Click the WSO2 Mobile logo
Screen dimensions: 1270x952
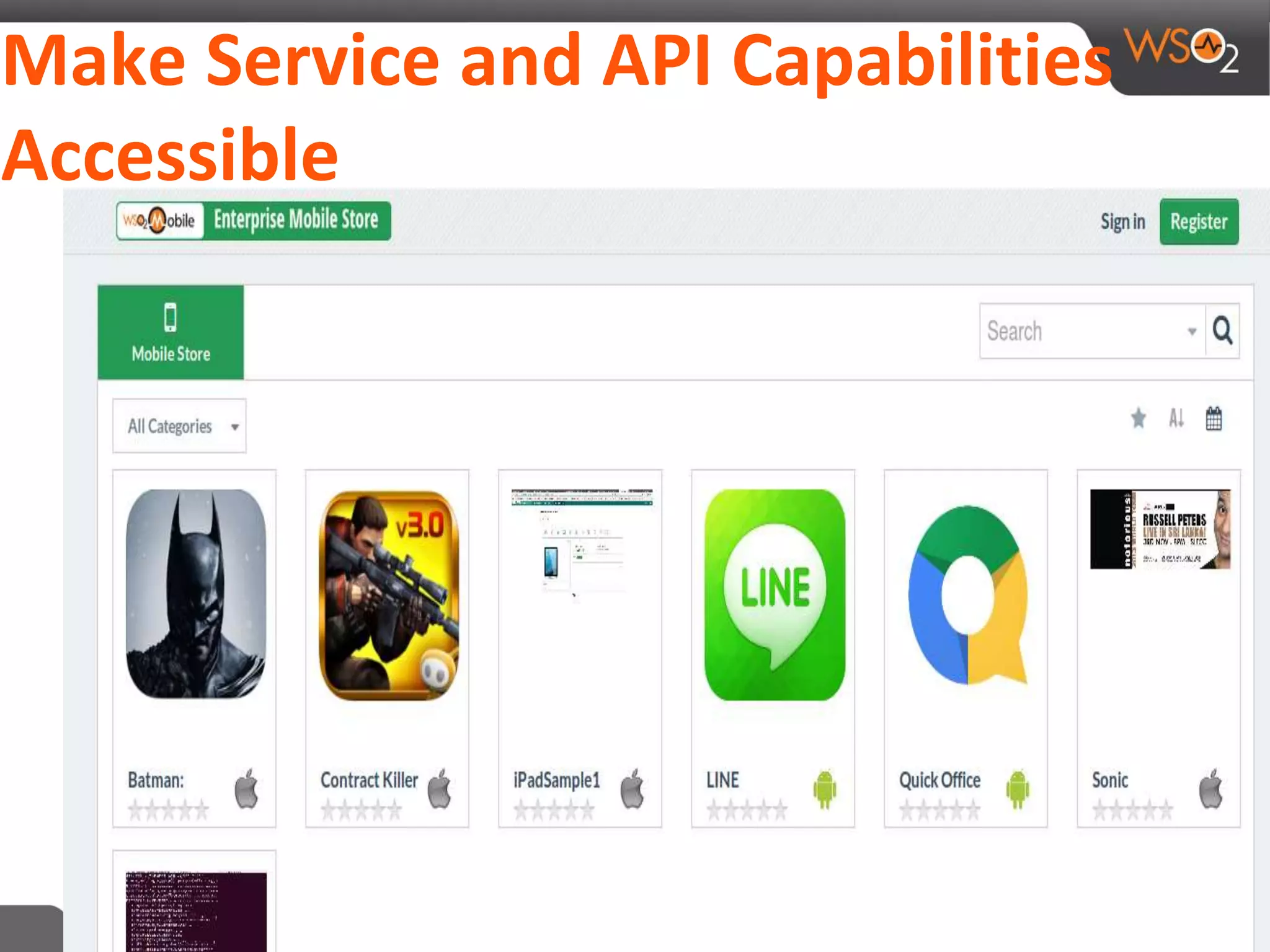pos(160,220)
